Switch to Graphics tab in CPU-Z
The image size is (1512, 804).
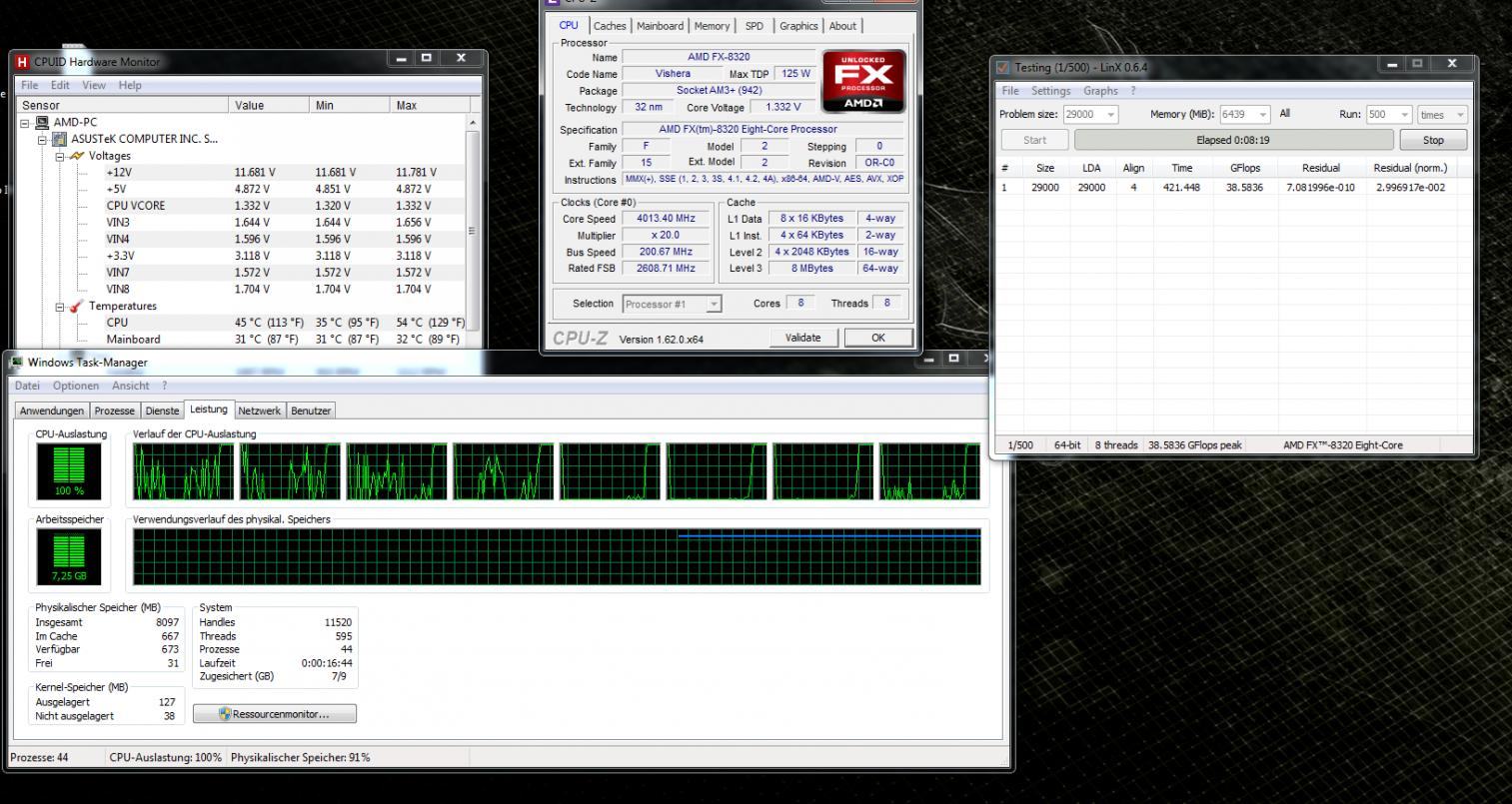point(798,26)
